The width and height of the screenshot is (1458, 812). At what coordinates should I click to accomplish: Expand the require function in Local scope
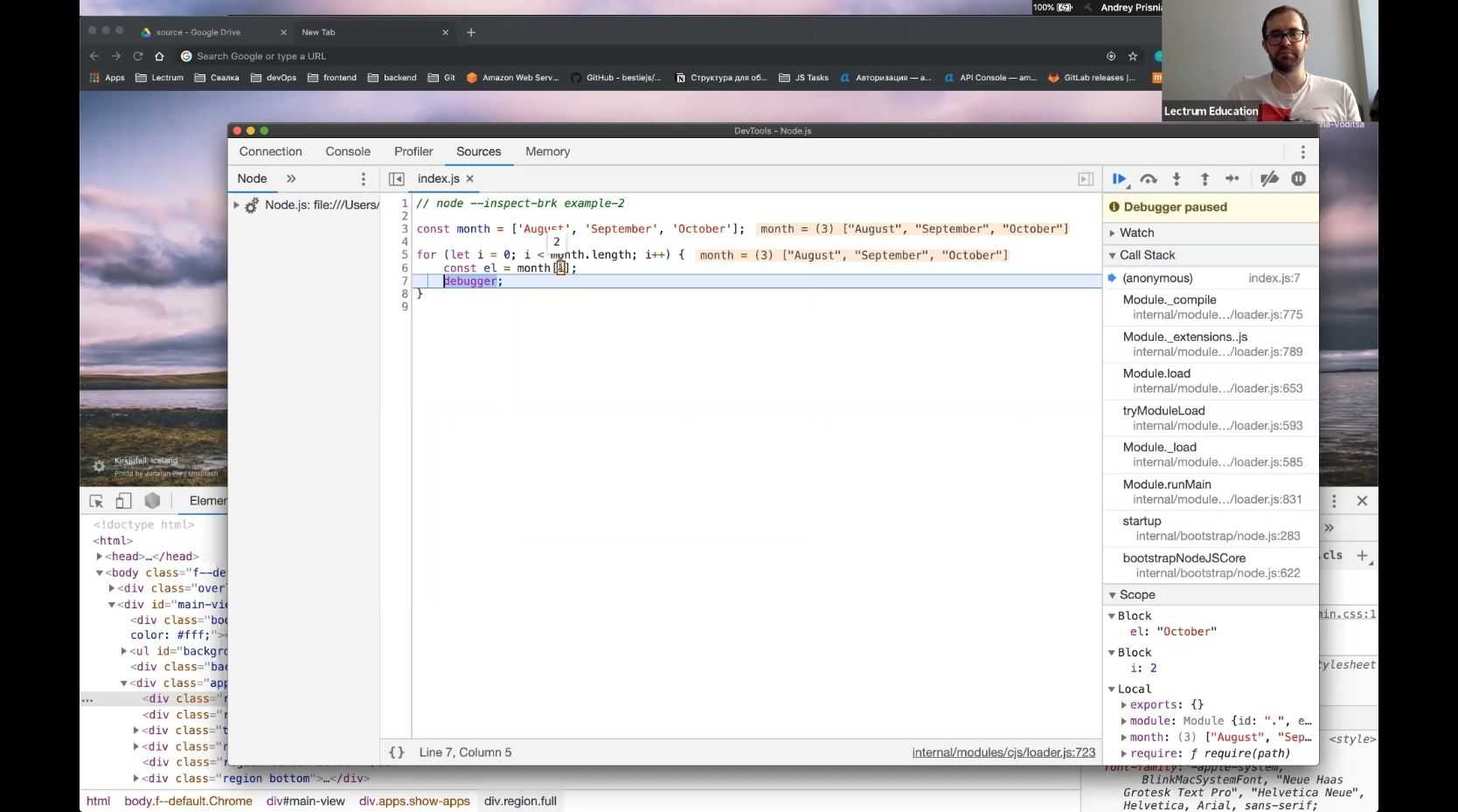coord(1124,753)
